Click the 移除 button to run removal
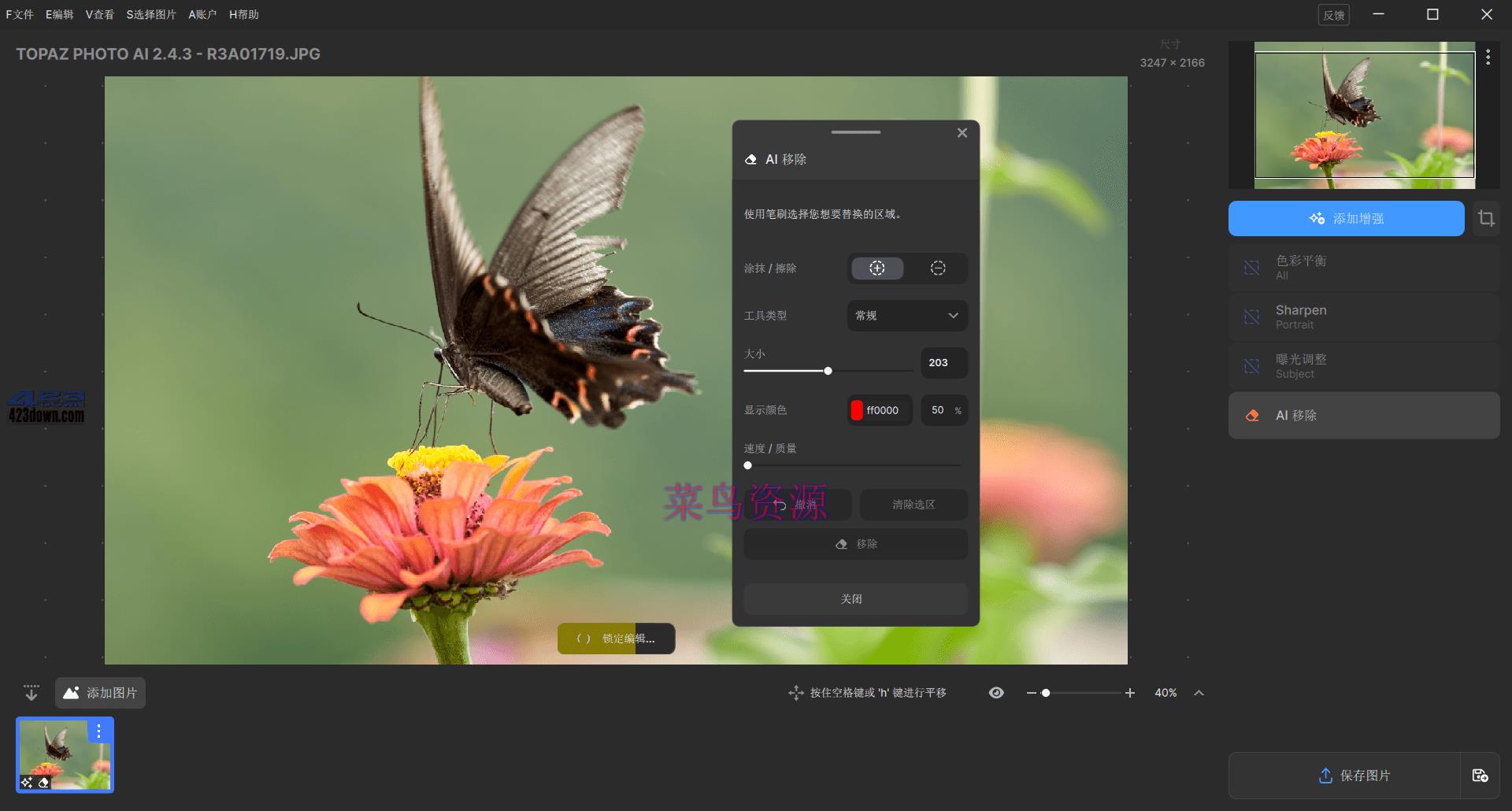1512x811 pixels. 855,543
